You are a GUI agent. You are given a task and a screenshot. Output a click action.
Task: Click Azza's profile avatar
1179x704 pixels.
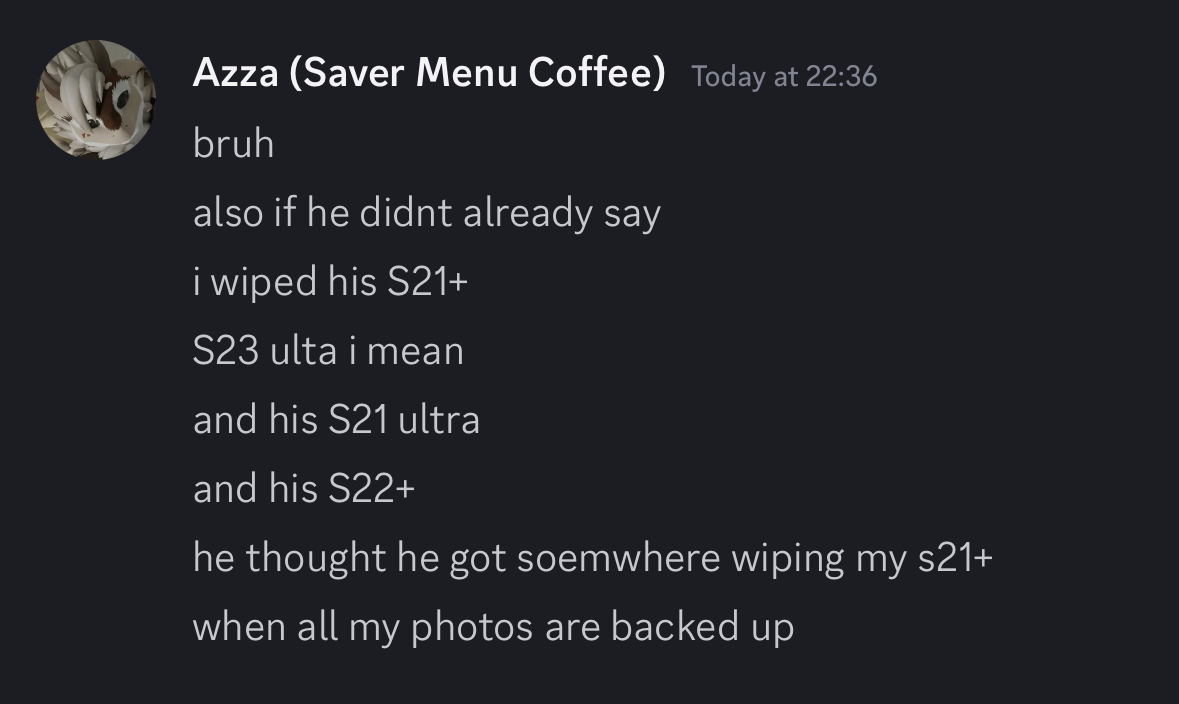pos(96,100)
